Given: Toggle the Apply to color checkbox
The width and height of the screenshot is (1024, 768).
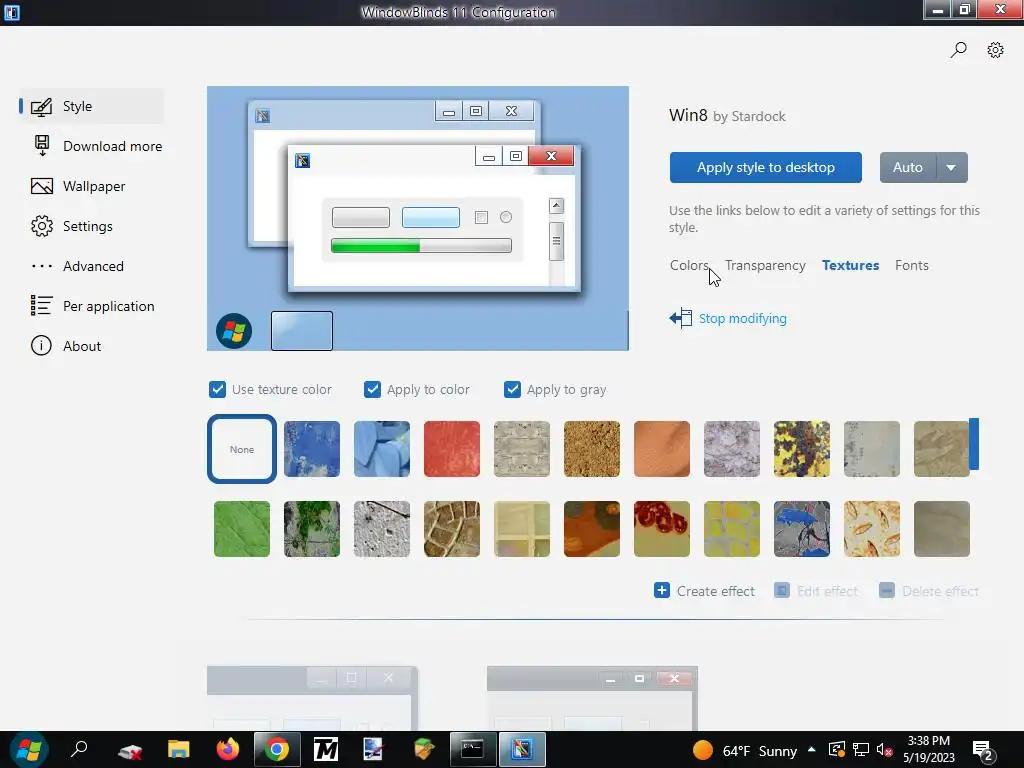Looking at the screenshot, I should pos(372,389).
